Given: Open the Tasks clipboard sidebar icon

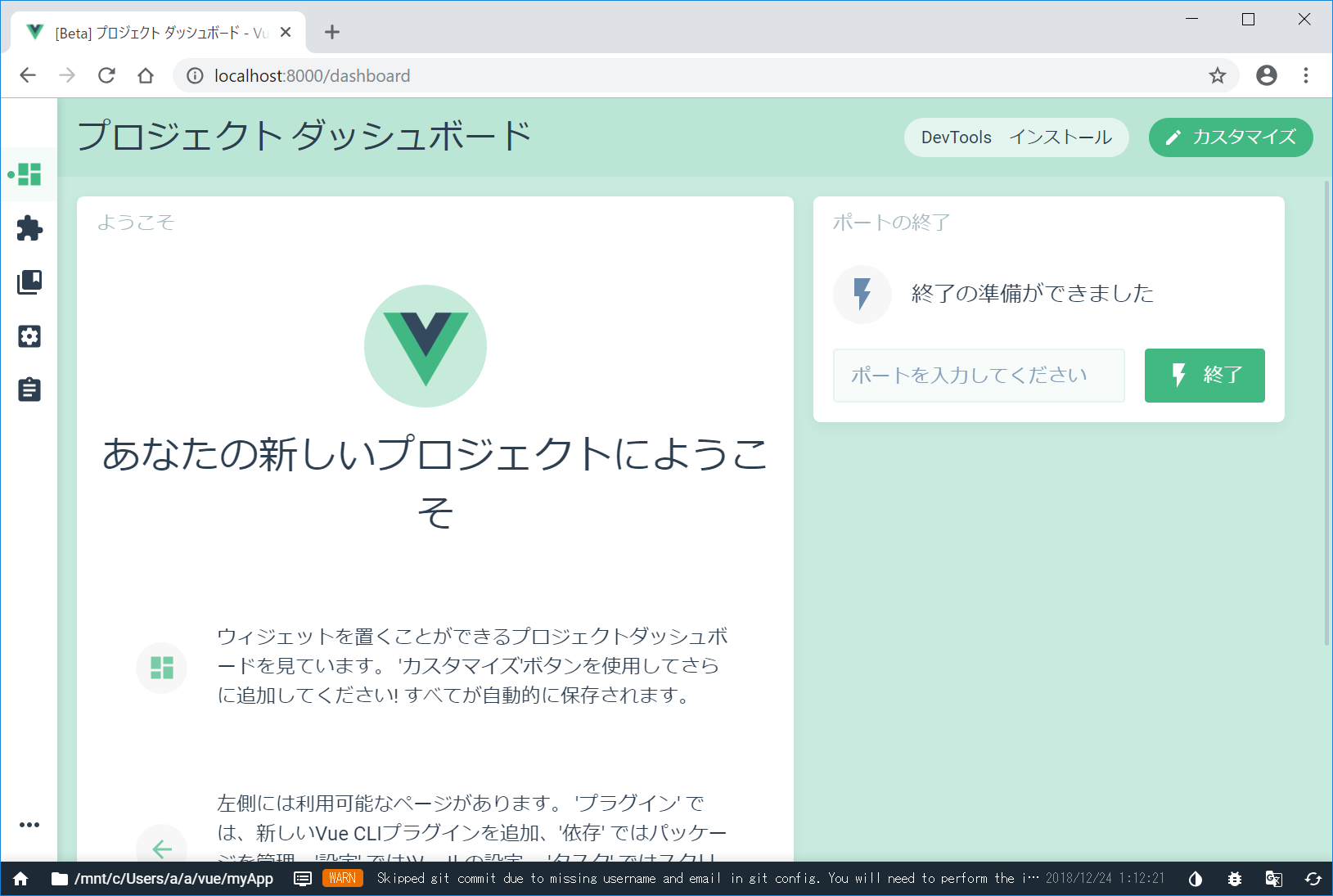Looking at the screenshot, I should (29, 389).
